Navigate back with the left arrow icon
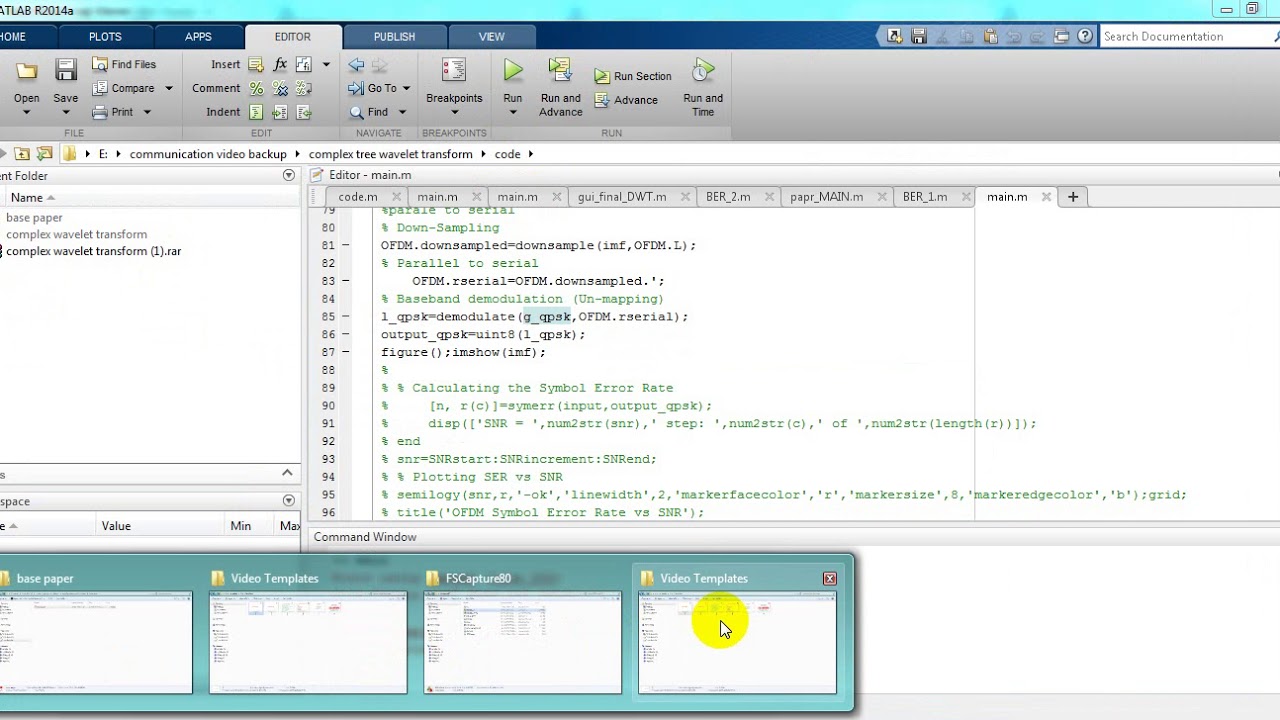The image size is (1280, 720). tap(356, 64)
